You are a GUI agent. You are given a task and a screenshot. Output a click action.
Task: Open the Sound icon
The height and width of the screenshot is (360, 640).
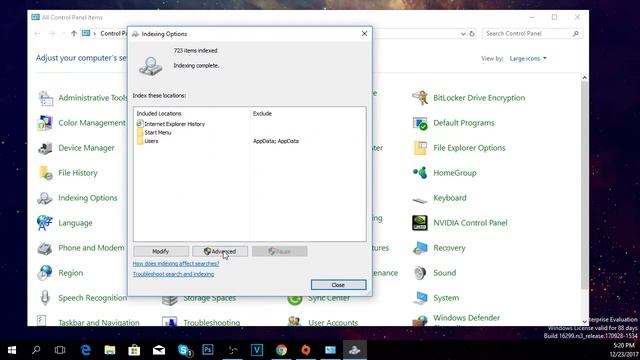(420, 273)
